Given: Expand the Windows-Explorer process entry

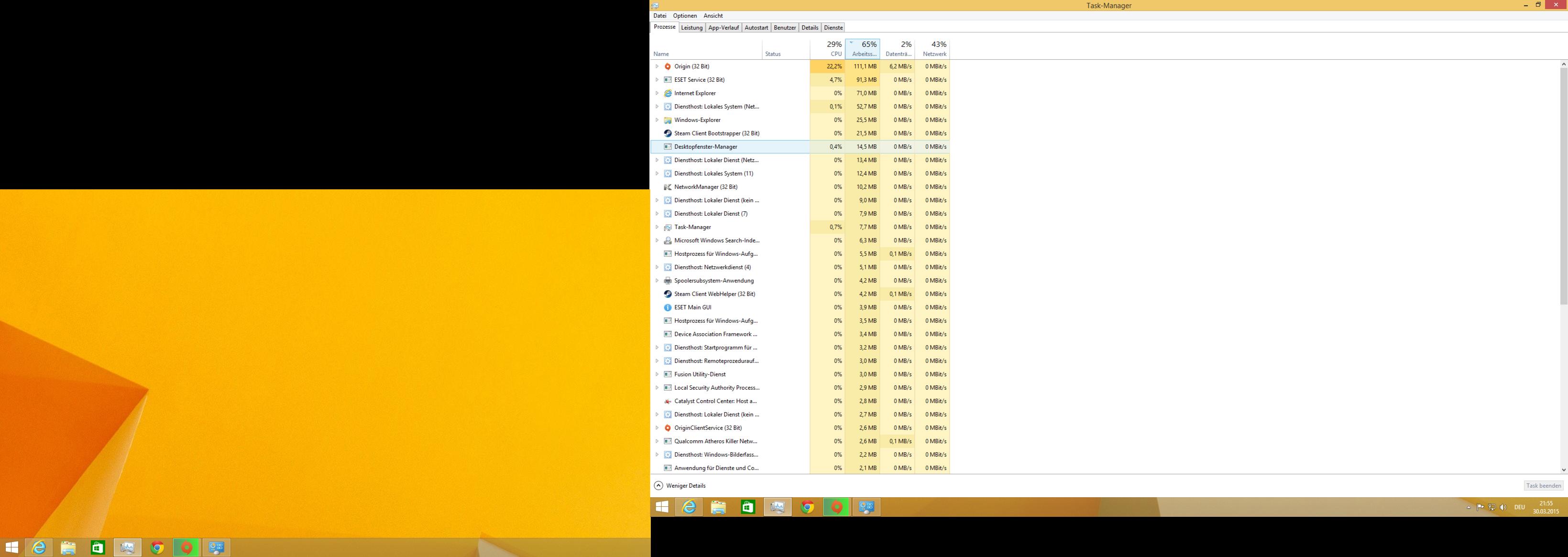Looking at the screenshot, I should click(657, 120).
